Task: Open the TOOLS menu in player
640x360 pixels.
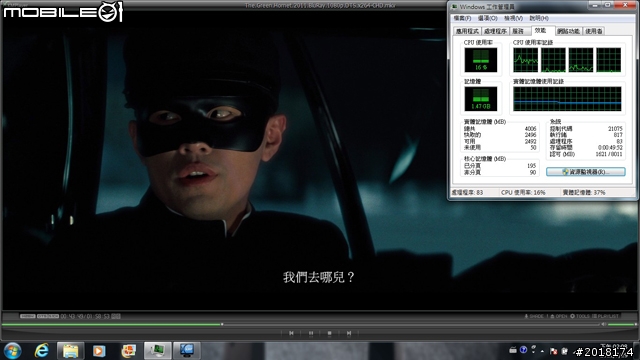Action: [x=580, y=316]
